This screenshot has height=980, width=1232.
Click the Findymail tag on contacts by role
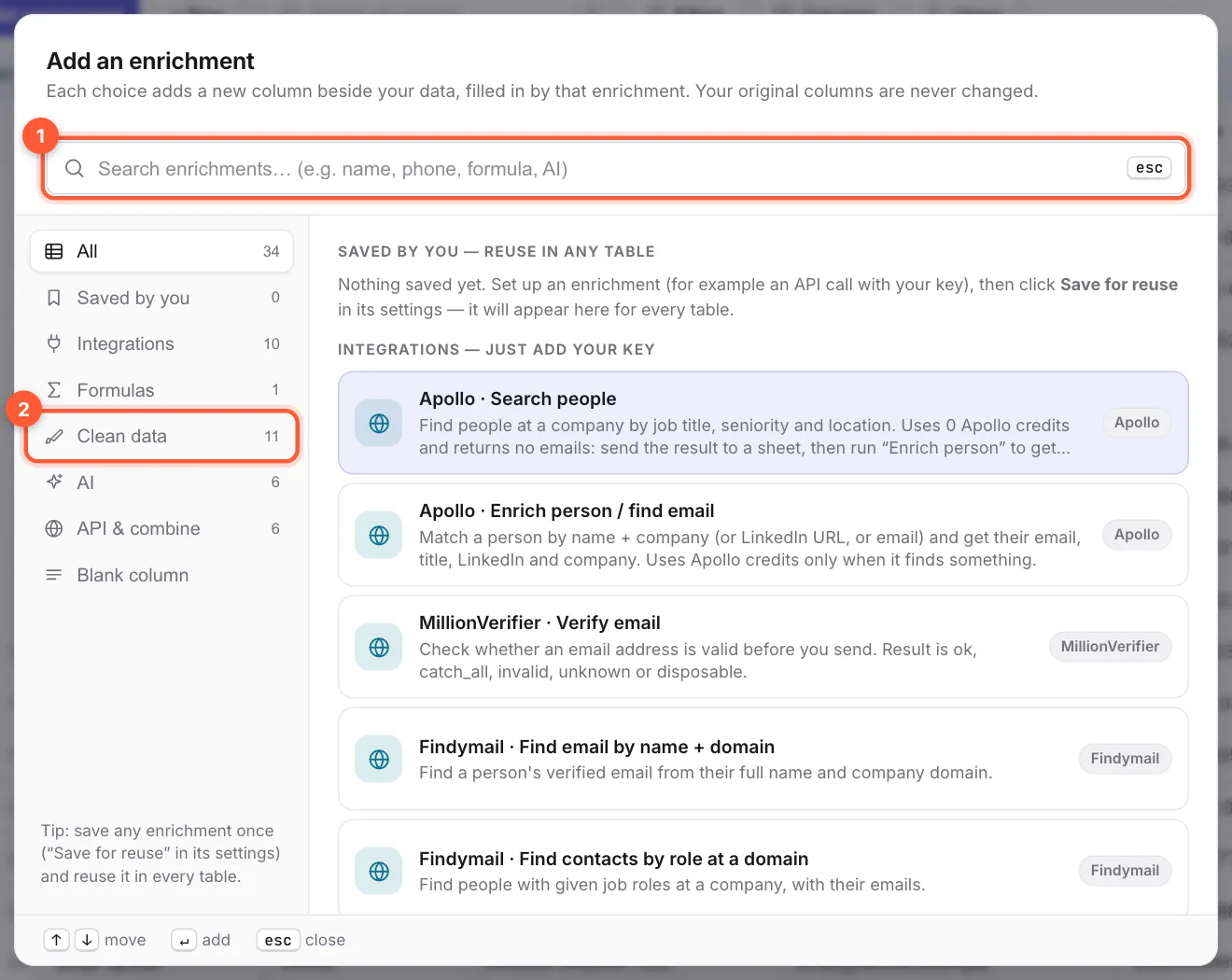pos(1125,871)
